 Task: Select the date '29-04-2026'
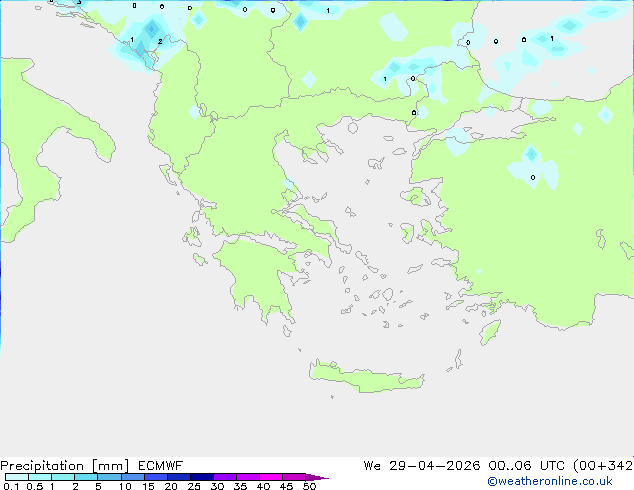pyautogui.click(x=435, y=466)
